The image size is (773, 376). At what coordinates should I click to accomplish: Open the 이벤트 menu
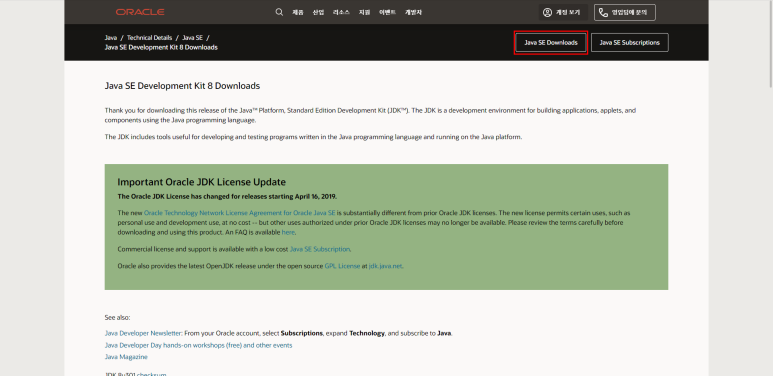coord(387,12)
